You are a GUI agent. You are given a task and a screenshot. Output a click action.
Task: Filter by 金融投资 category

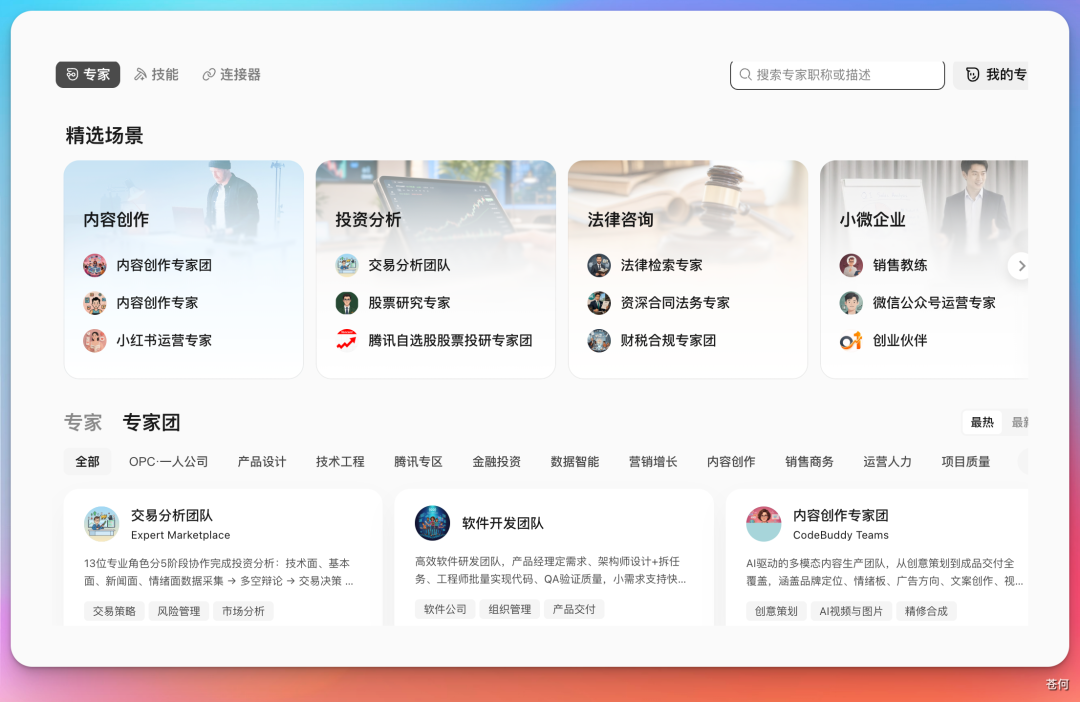497,462
